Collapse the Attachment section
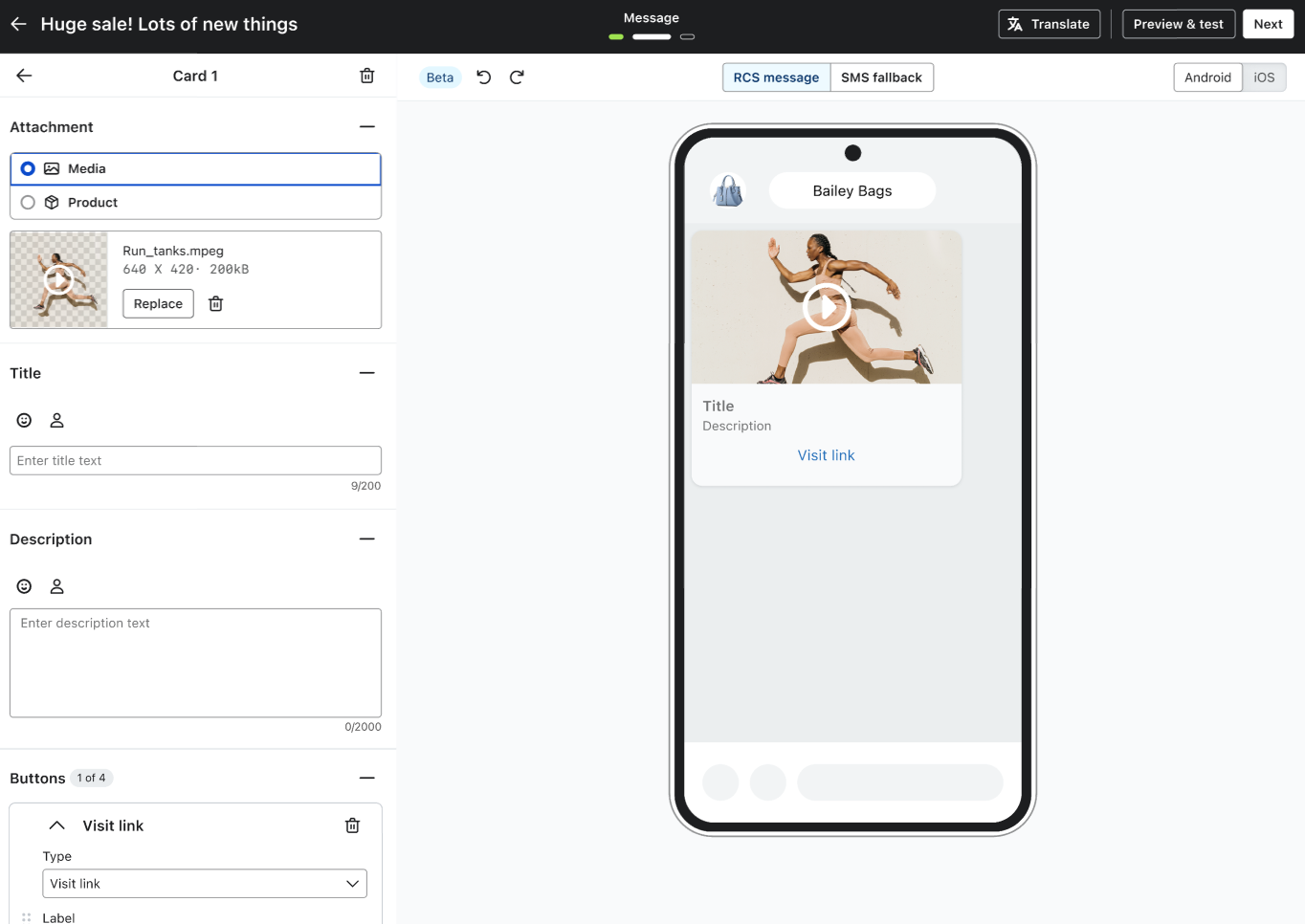The image size is (1305, 924). [366, 125]
